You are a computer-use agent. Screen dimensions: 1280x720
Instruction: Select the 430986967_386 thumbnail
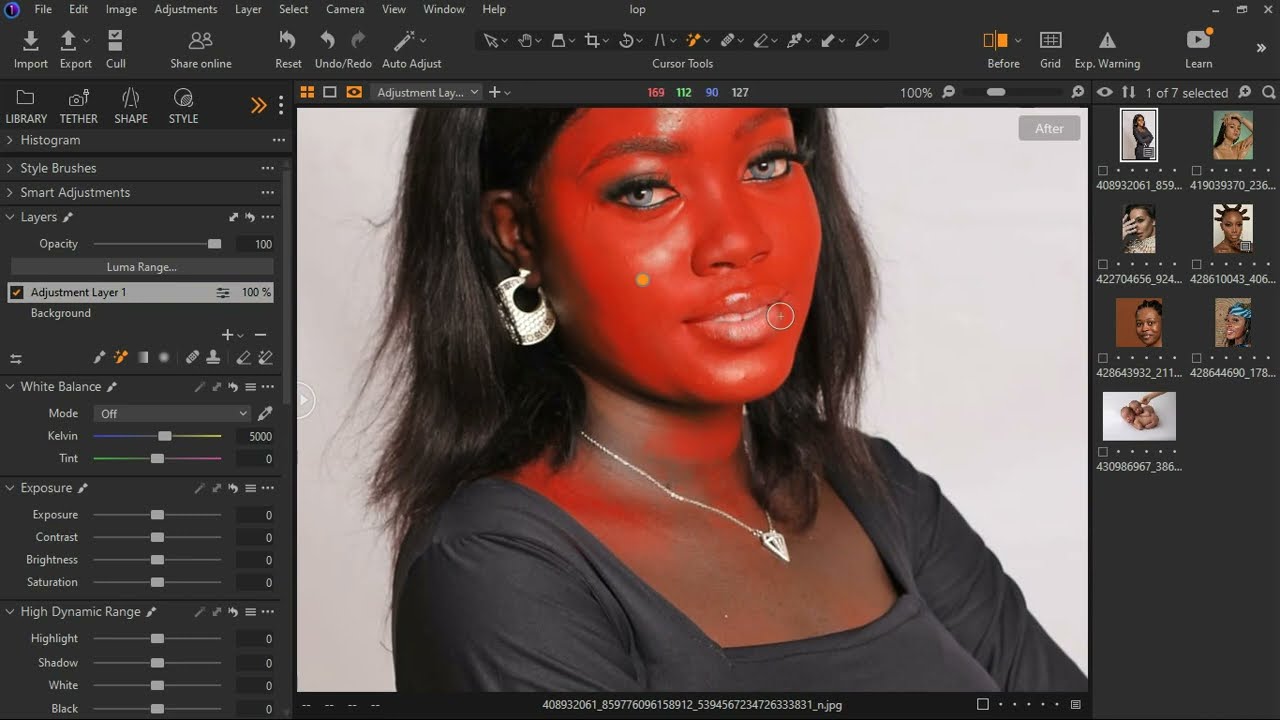click(1139, 416)
